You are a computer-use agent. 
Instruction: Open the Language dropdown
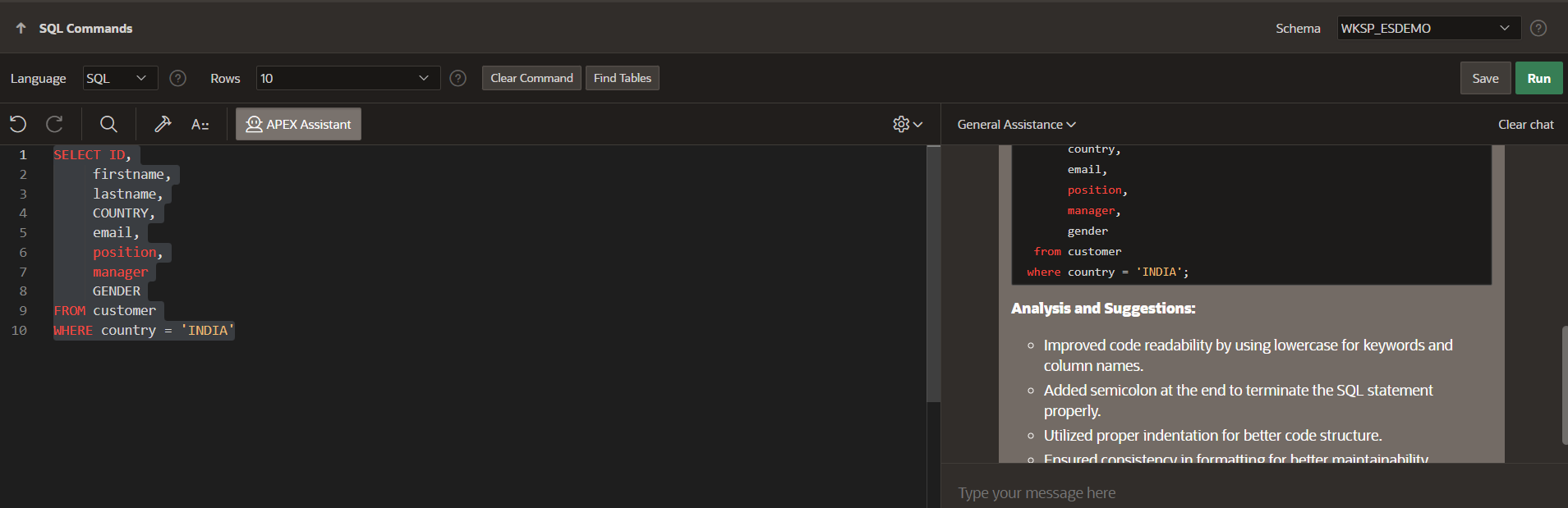click(x=120, y=78)
